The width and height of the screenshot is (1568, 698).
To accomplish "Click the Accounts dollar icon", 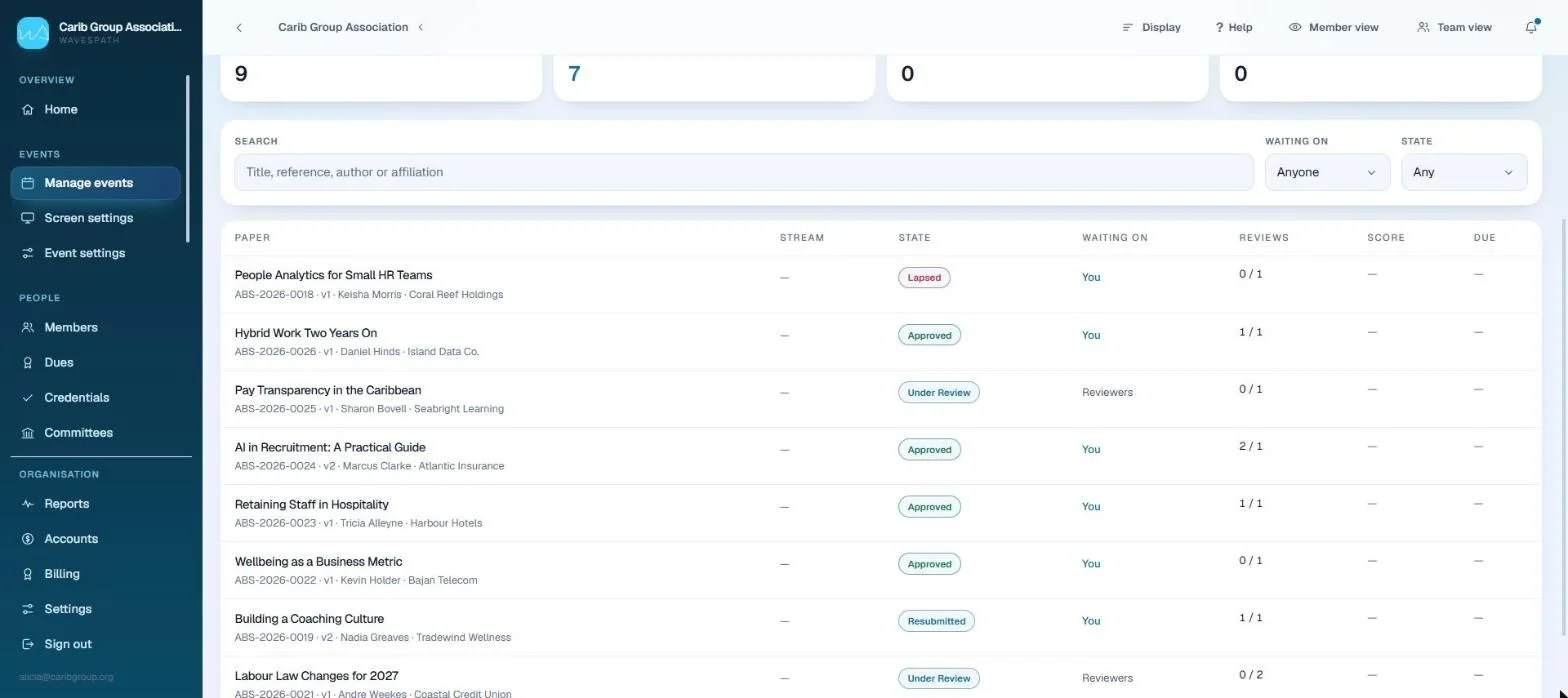I will click(x=28, y=539).
